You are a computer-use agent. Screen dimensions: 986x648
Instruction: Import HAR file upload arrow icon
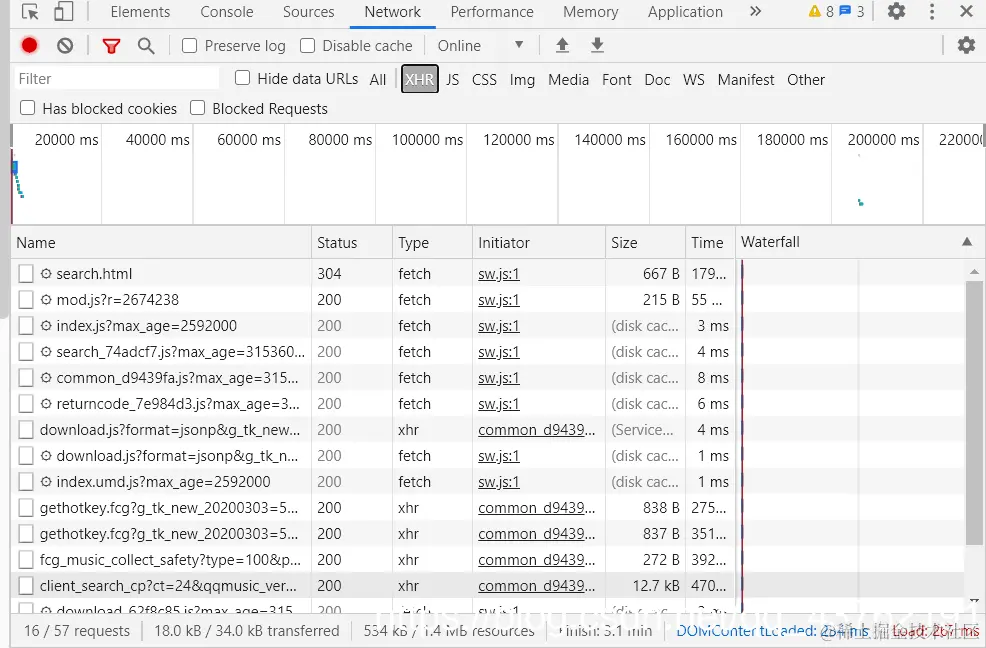pyautogui.click(x=562, y=45)
